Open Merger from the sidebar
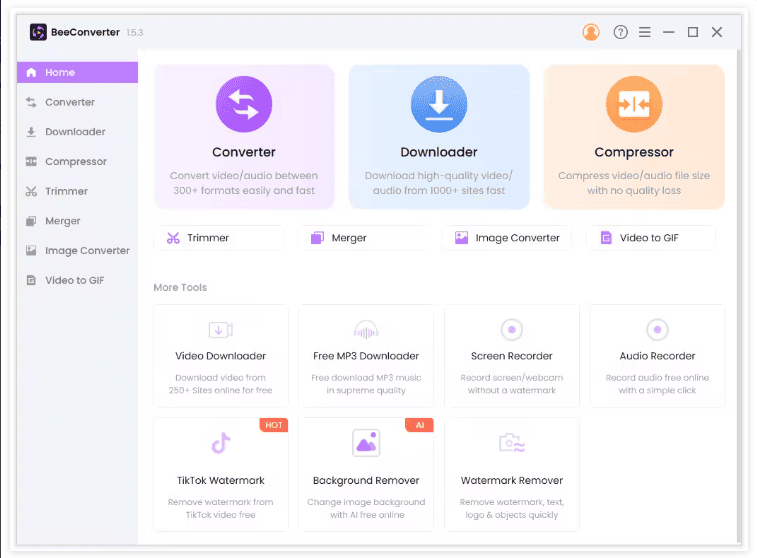This screenshot has height=558, width=757. point(77,221)
